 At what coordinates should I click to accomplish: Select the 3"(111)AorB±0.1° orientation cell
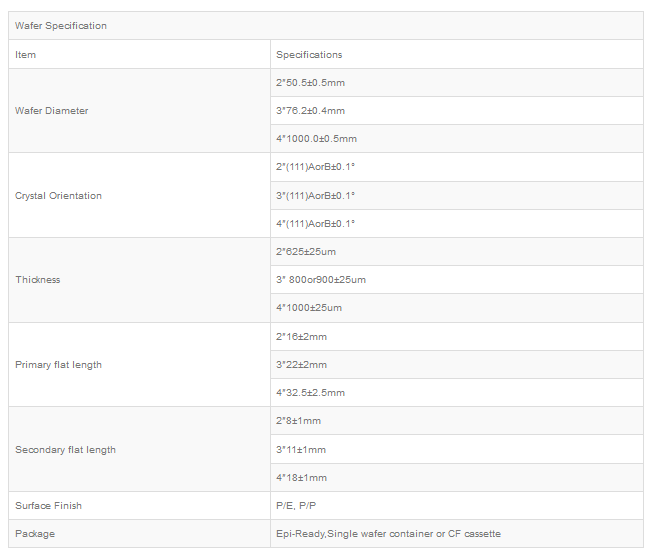(315, 196)
